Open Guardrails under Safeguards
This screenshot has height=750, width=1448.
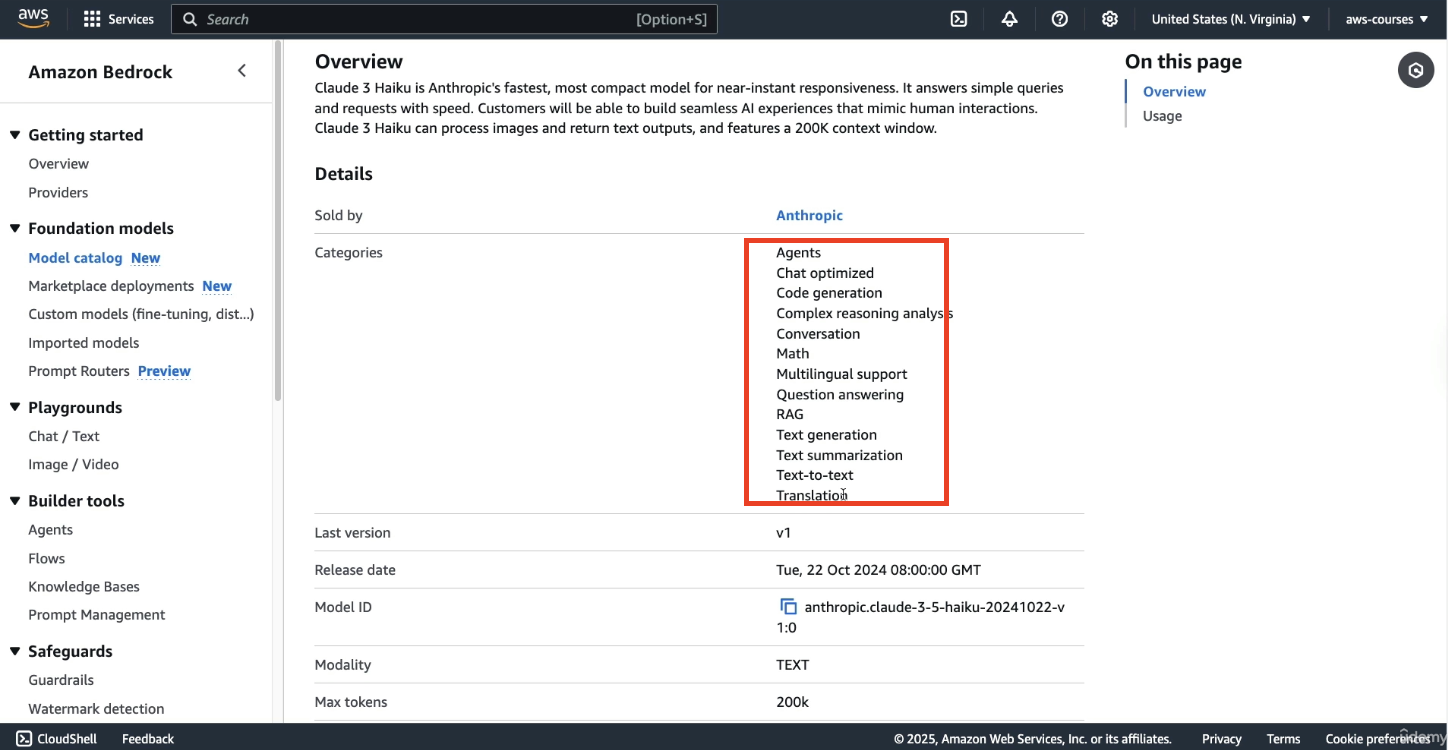61,680
